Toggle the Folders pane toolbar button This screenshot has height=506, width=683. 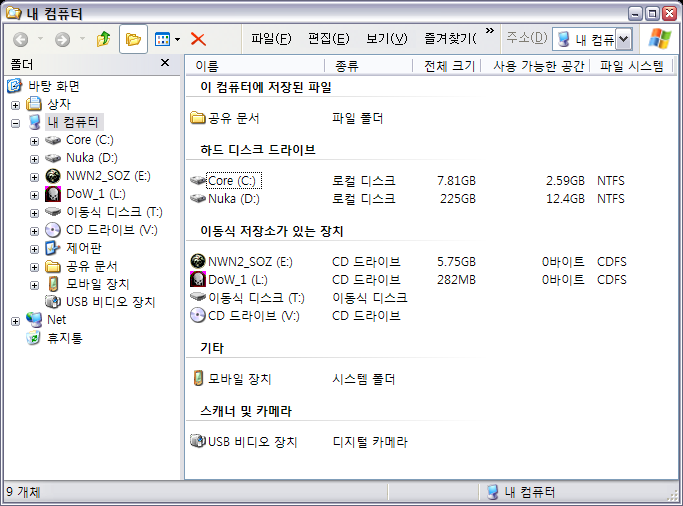pyautogui.click(x=133, y=39)
